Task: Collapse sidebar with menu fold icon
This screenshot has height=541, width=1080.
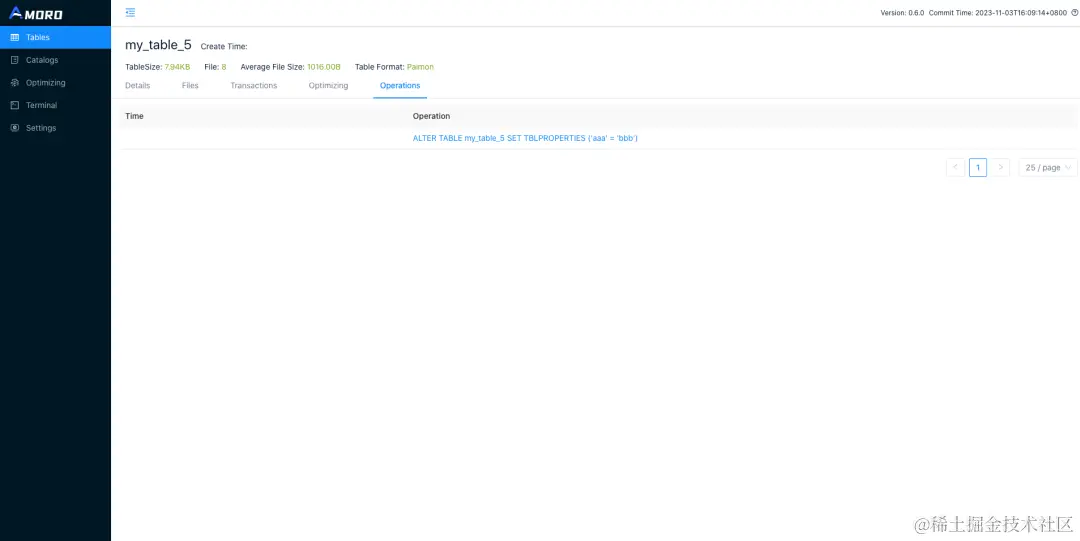Action: point(130,12)
